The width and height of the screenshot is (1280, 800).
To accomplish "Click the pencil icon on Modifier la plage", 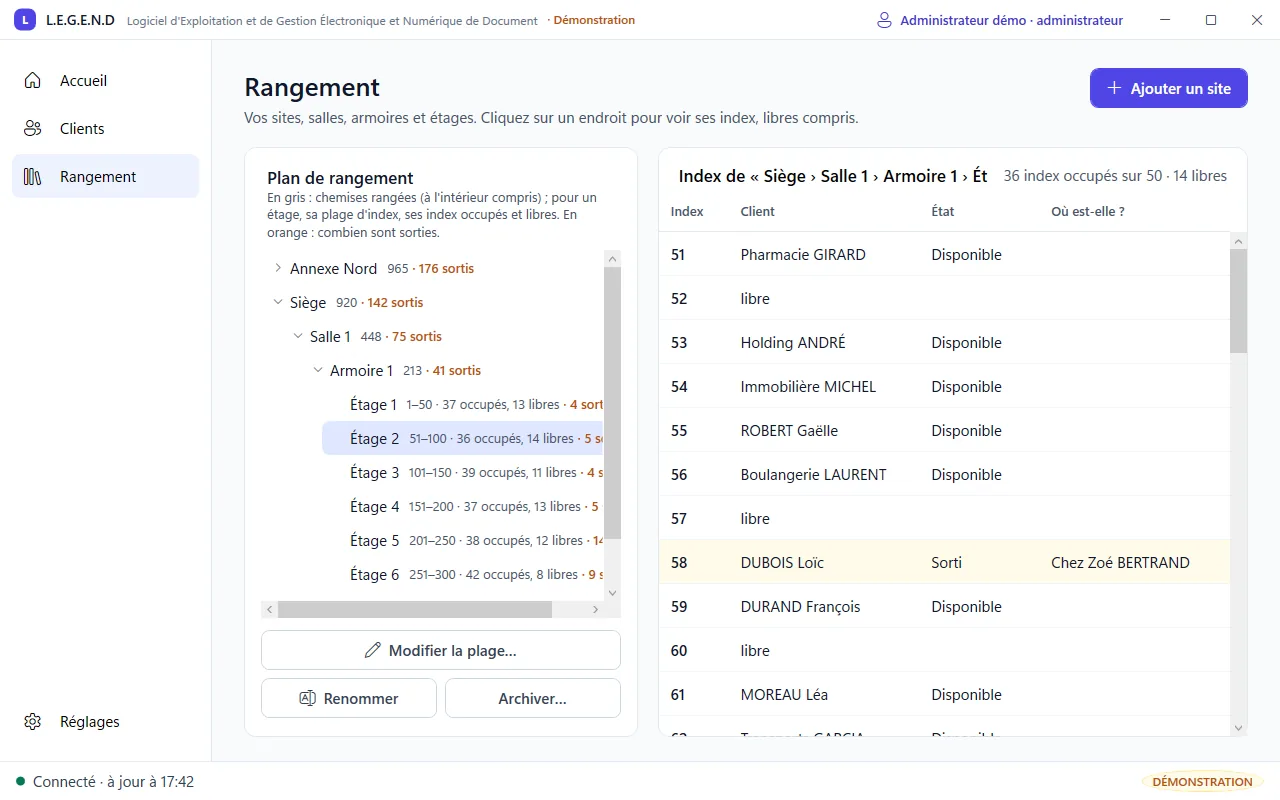I will coord(373,650).
